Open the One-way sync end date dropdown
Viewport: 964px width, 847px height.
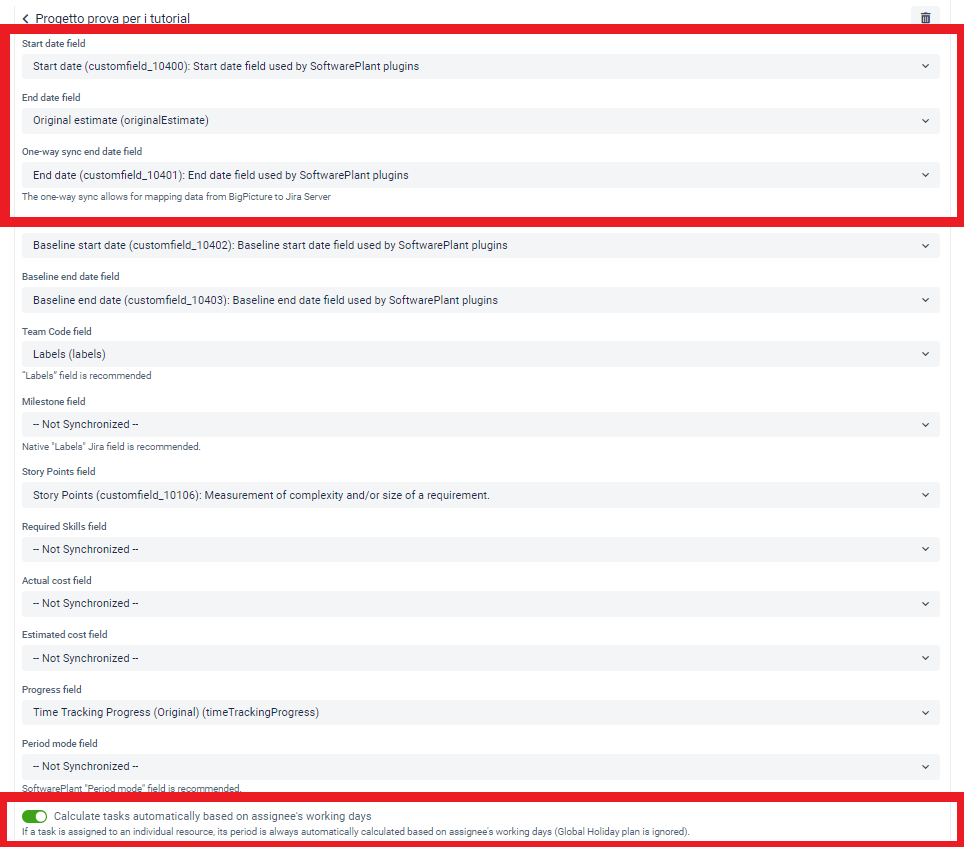pyautogui.click(x=480, y=174)
